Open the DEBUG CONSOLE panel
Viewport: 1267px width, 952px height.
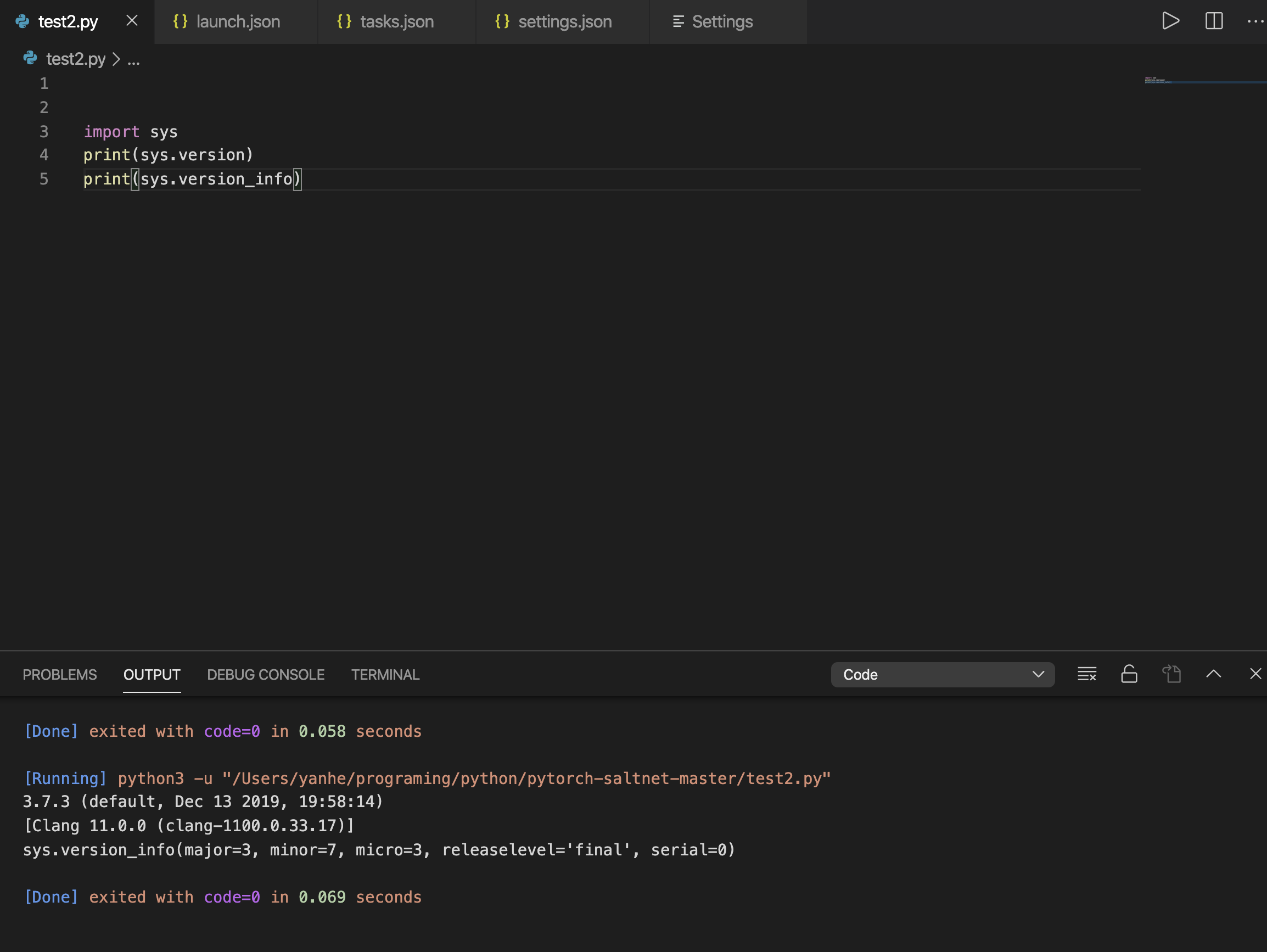[x=265, y=675]
